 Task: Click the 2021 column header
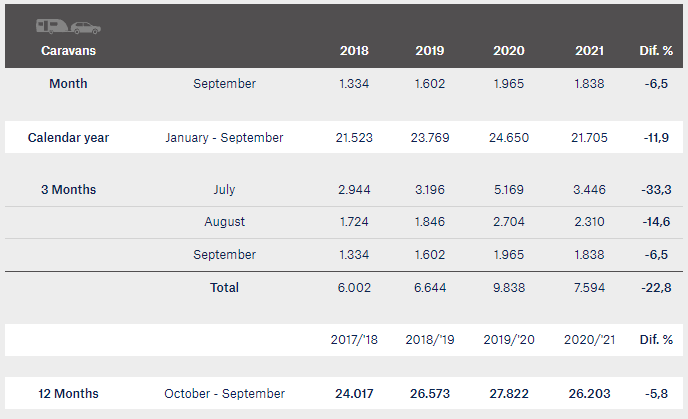tap(589, 51)
